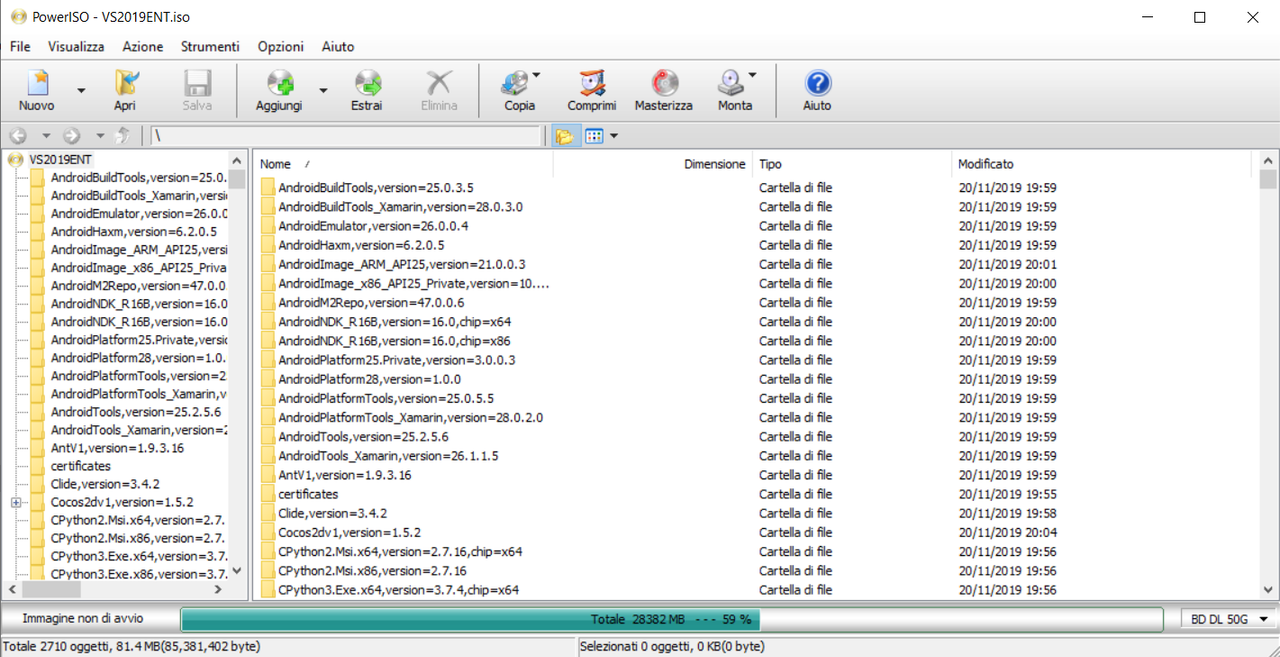Open the BD DL 50G media dropdown
The width and height of the screenshot is (1280, 657).
[1230, 619]
